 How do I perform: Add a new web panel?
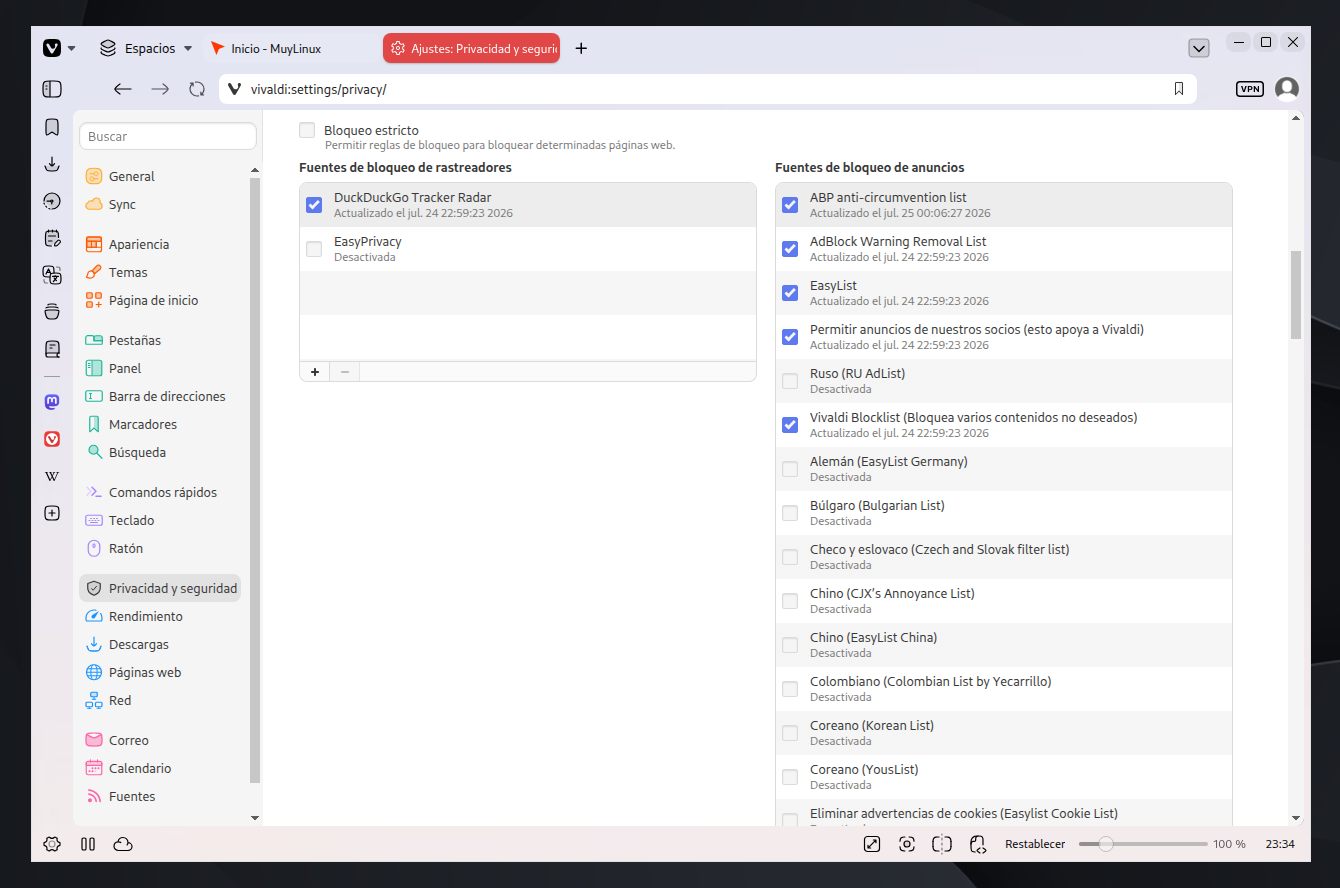tap(52, 513)
